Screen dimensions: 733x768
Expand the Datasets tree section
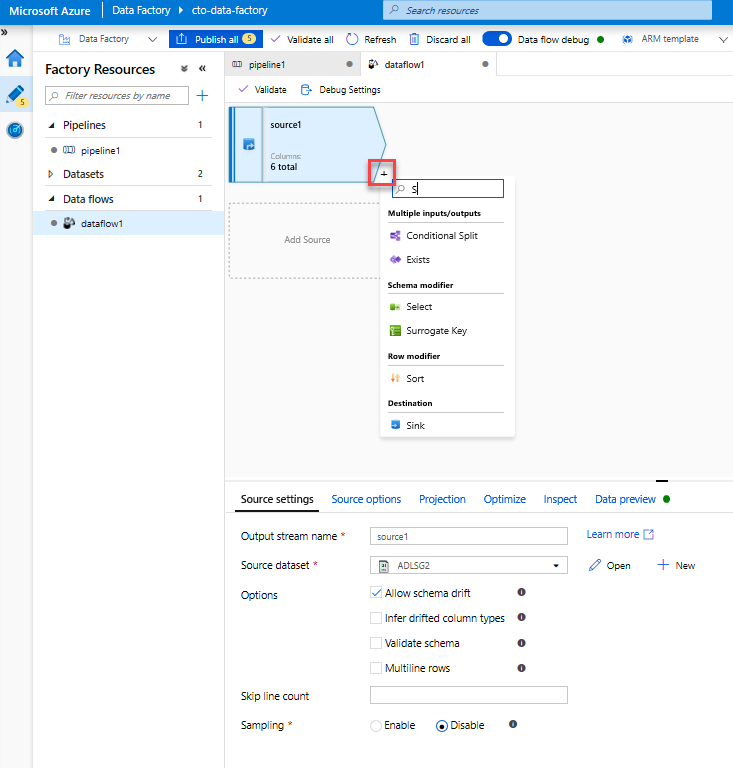(50, 174)
